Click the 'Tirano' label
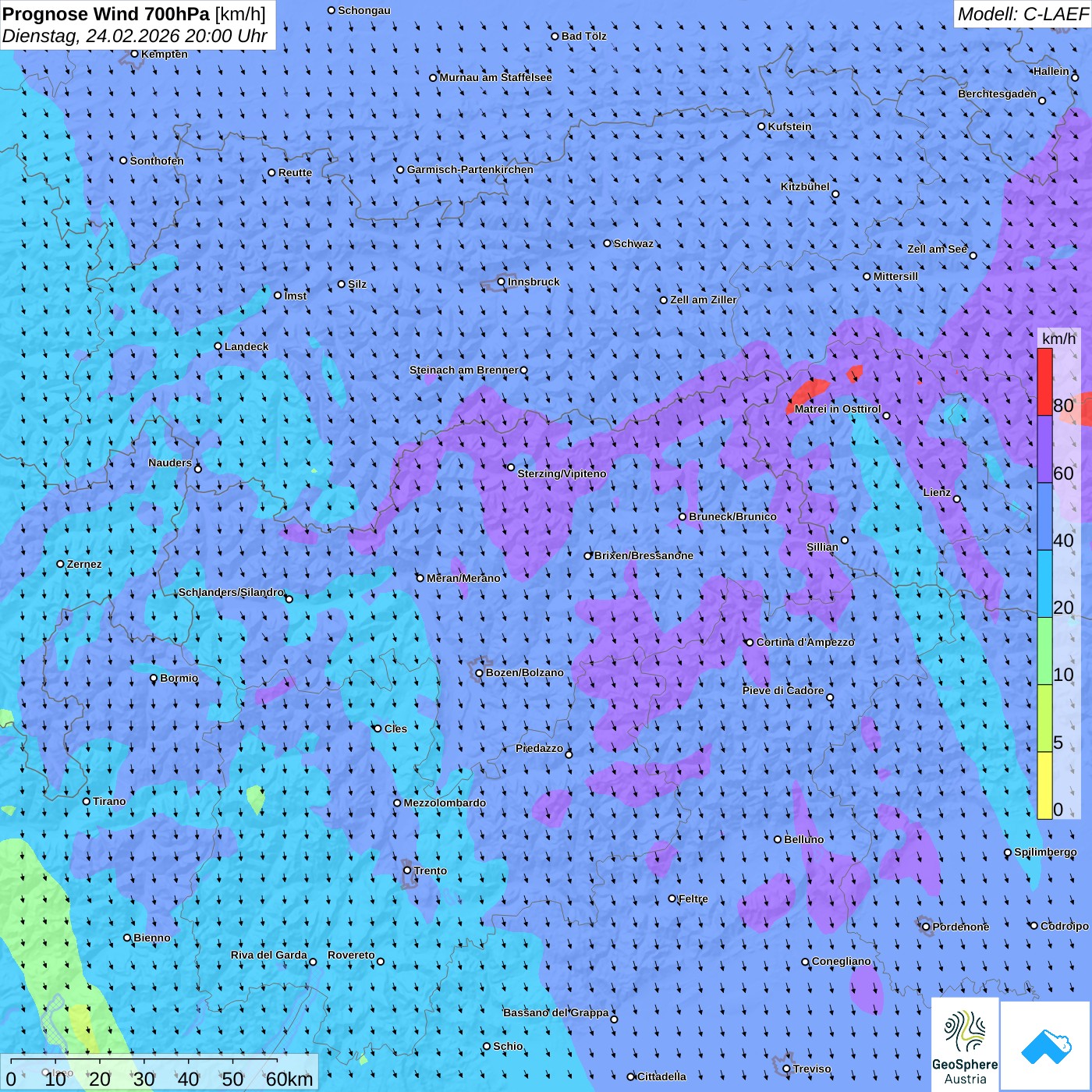Image resolution: width=1092 pixels, height=1092 pixels. [x=109, y=801]
